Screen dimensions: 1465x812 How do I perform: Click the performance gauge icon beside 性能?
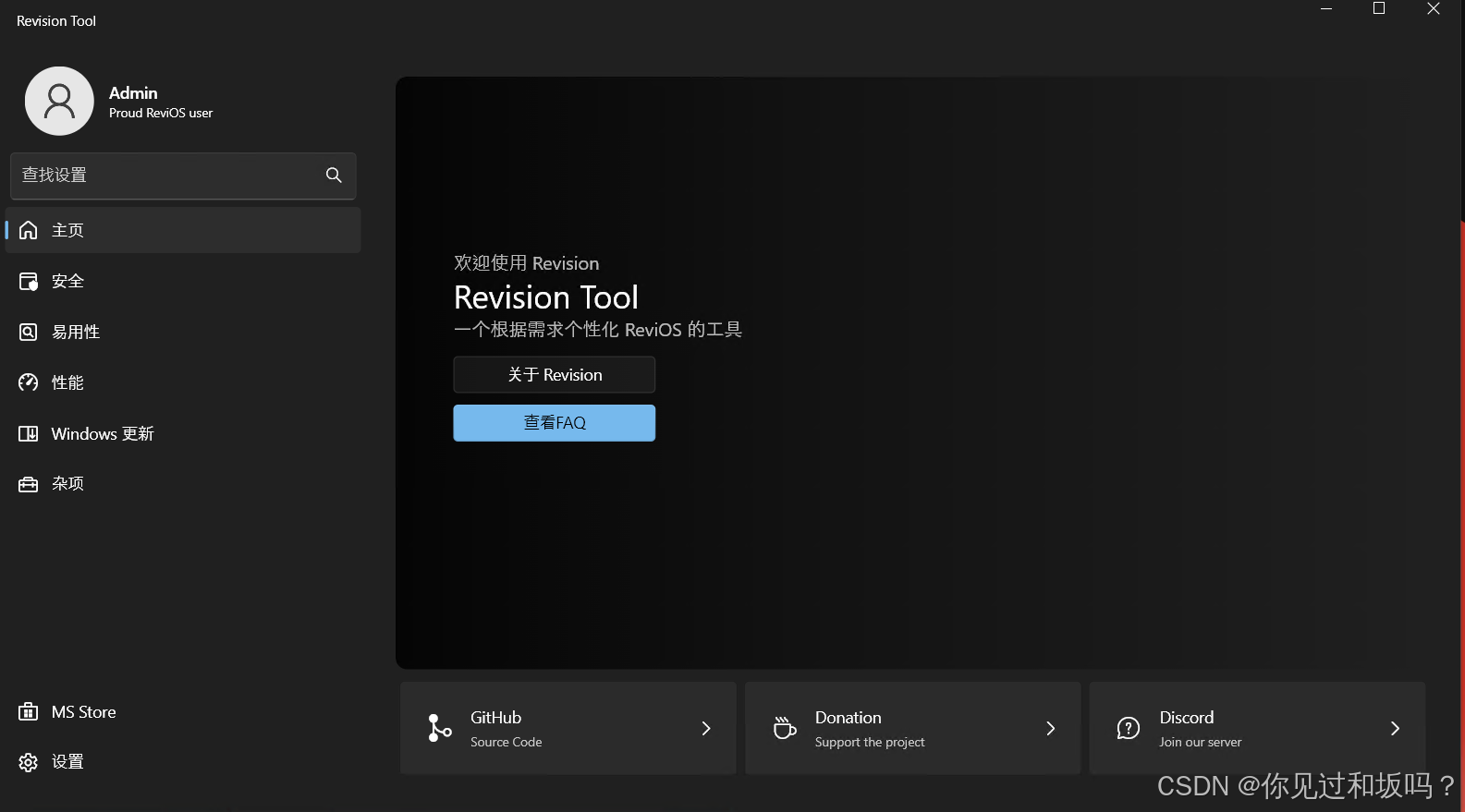[29, 382]
